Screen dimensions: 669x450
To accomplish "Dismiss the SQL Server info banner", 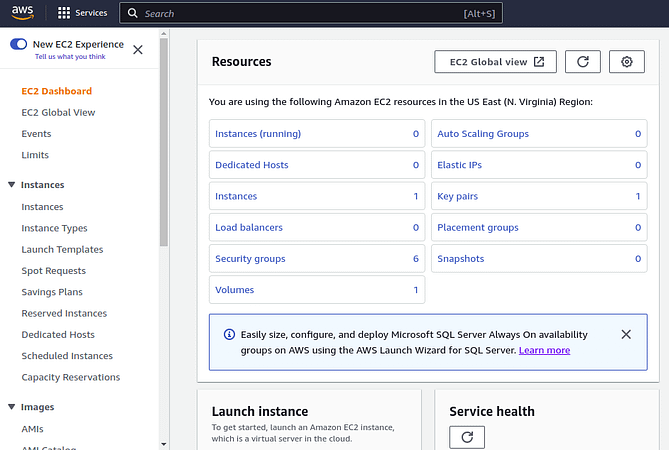I will pos(626,334).
